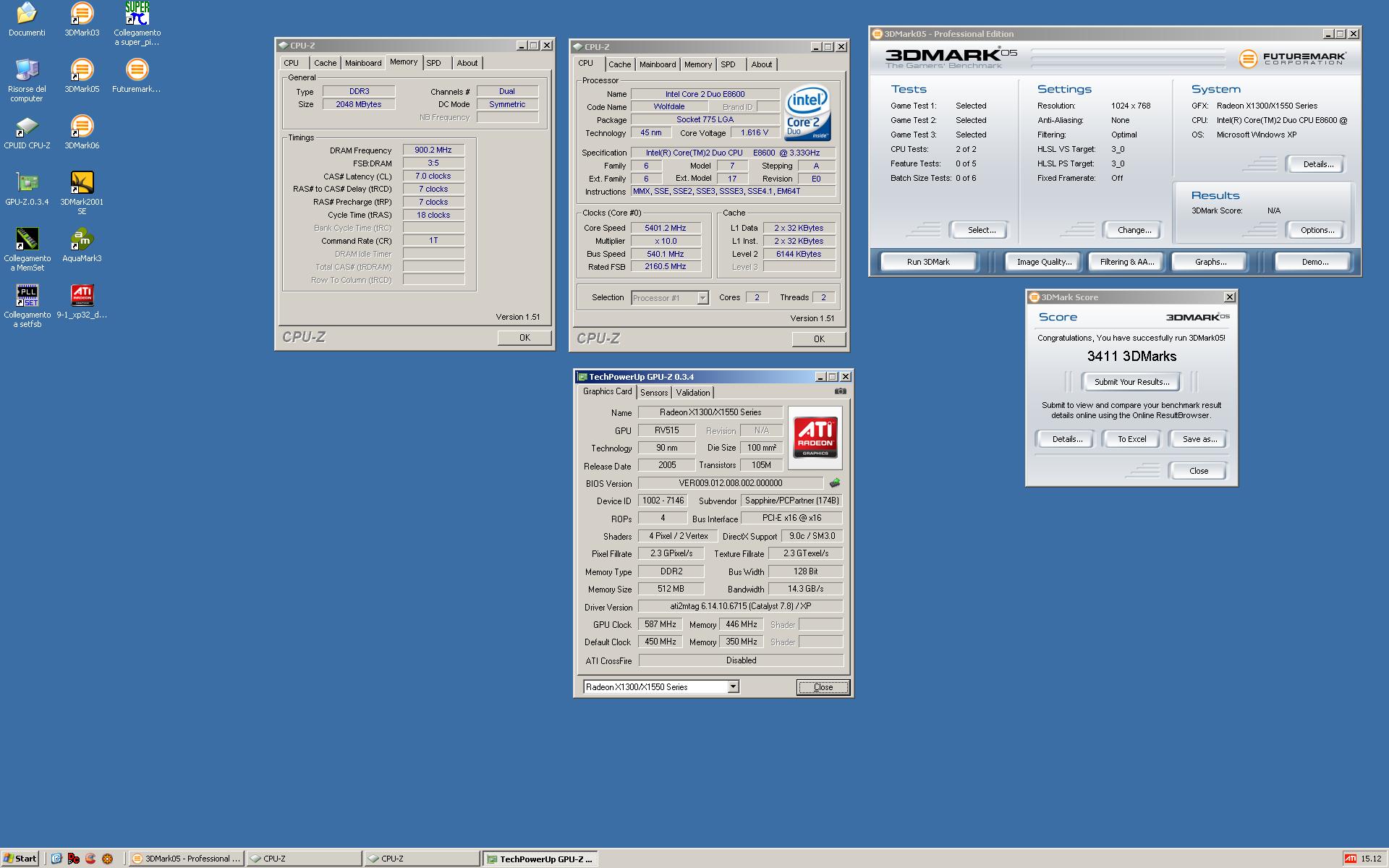Click the ATI tray icon near the clock
Viewport: 1389px width, 868px height.
coord(1350,859)
